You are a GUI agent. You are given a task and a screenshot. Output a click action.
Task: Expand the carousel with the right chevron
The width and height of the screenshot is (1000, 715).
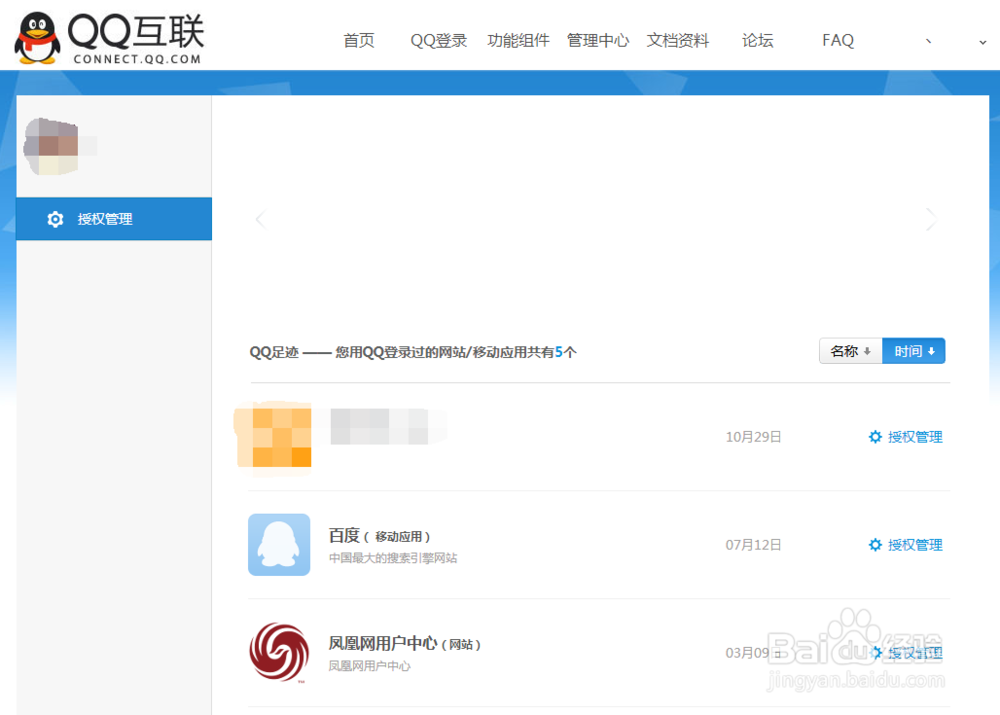pos(930,219)
